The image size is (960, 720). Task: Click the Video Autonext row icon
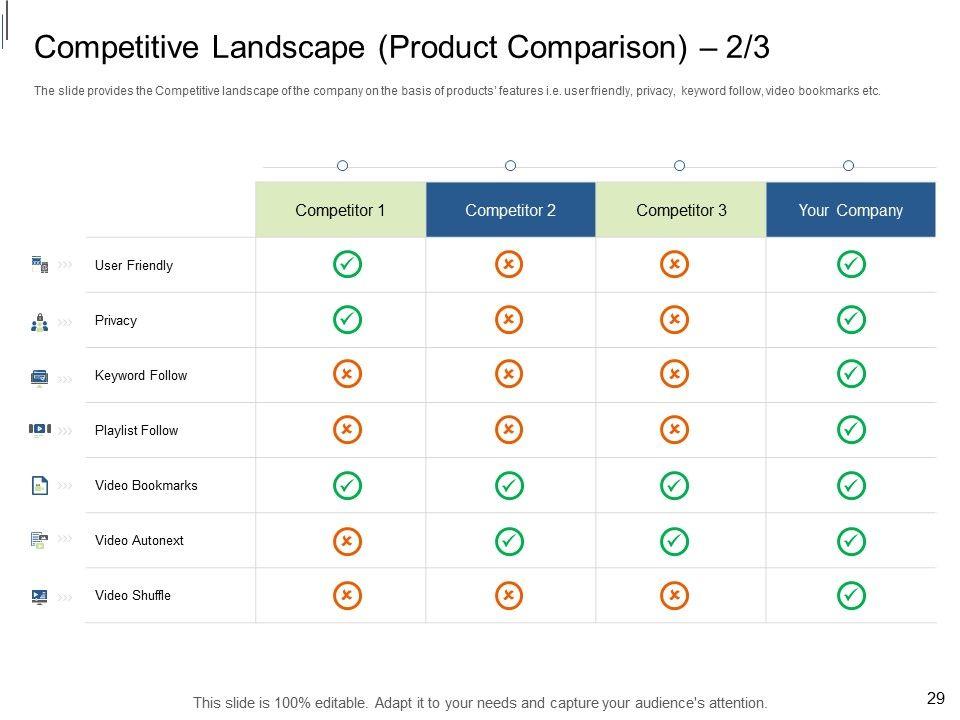pyautogui.click(x=40, y=540)
